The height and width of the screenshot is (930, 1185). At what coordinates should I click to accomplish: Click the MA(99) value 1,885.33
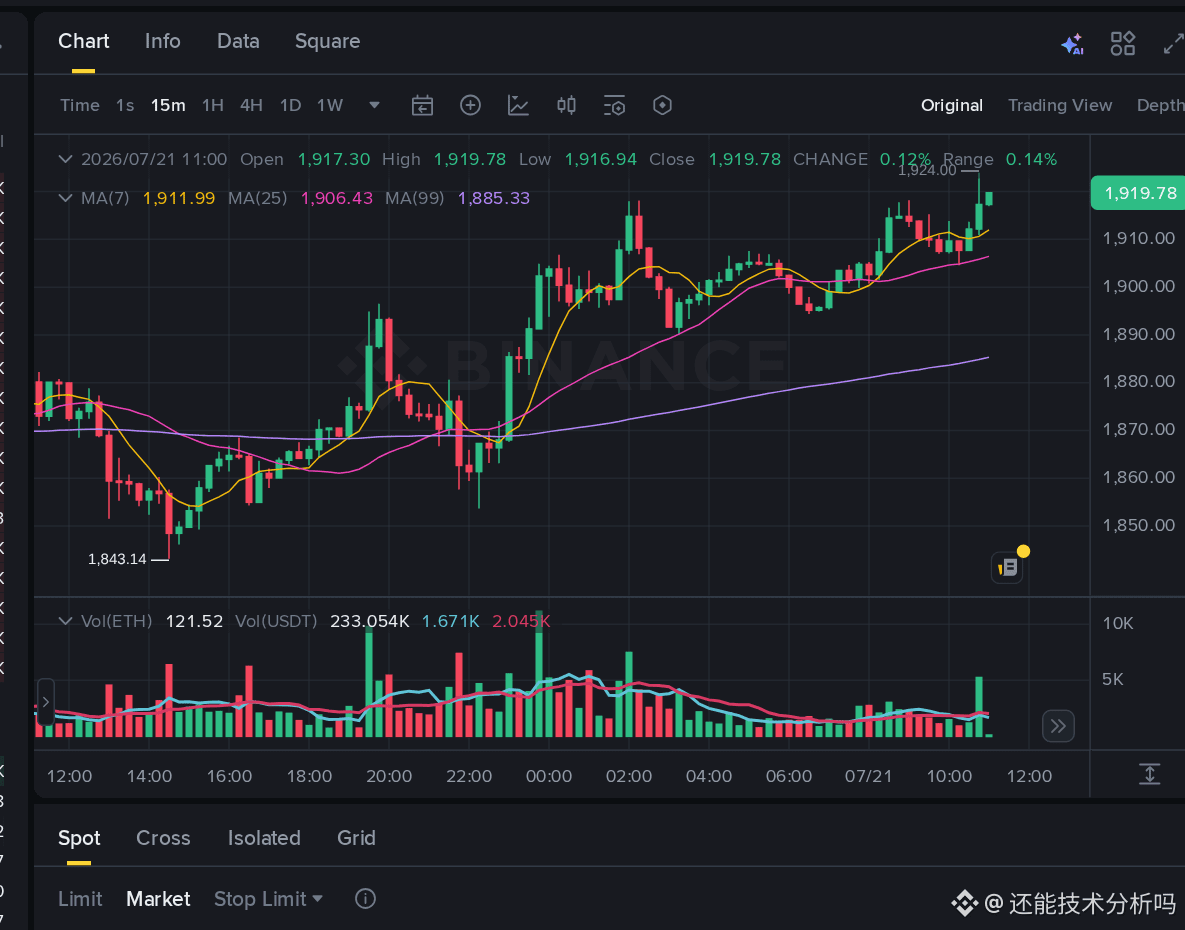494,198
